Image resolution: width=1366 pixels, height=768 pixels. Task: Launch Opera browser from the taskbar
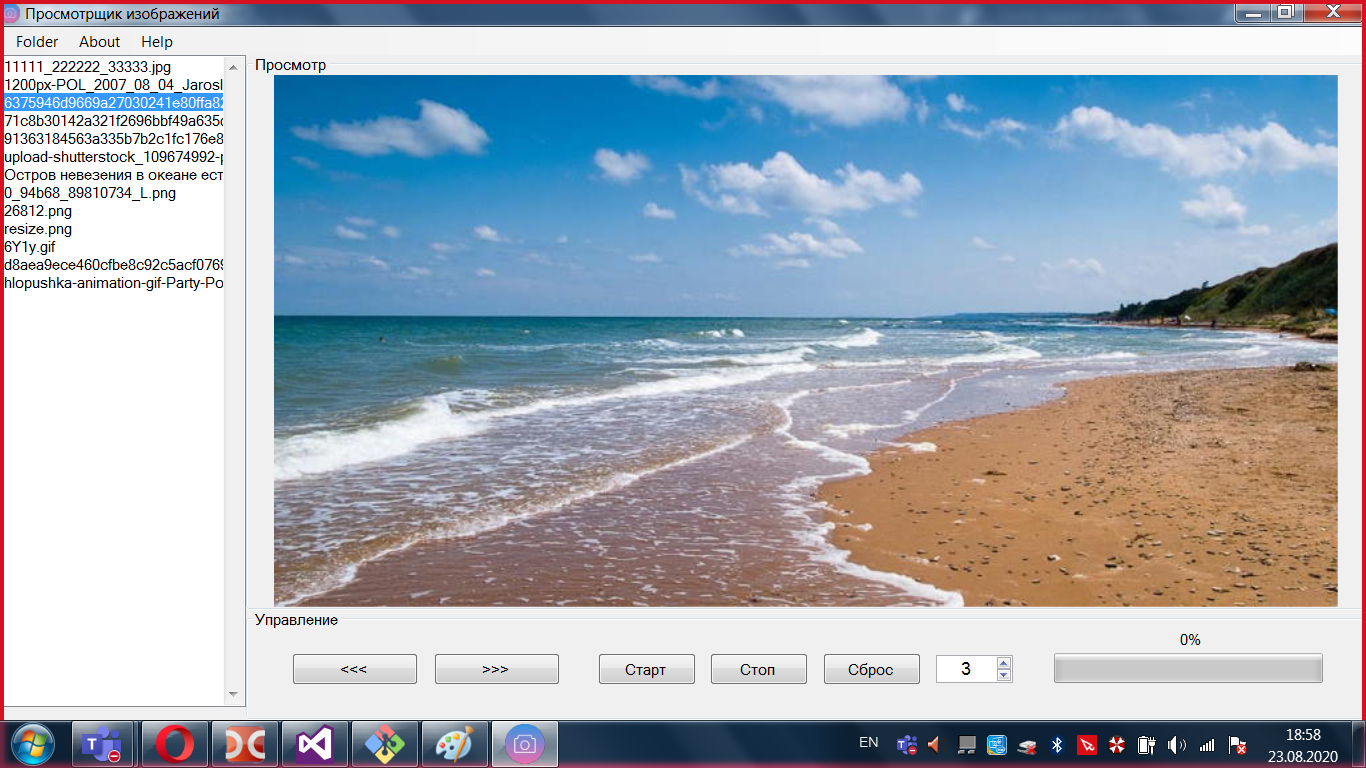pos(174,744)
